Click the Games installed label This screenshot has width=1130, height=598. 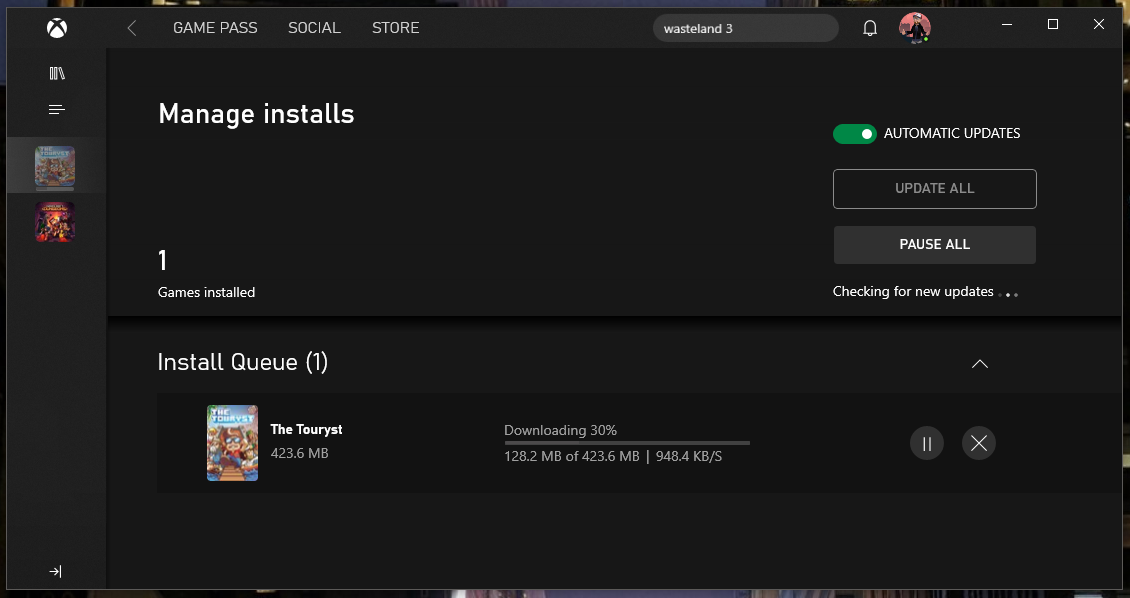click(206, 293)
